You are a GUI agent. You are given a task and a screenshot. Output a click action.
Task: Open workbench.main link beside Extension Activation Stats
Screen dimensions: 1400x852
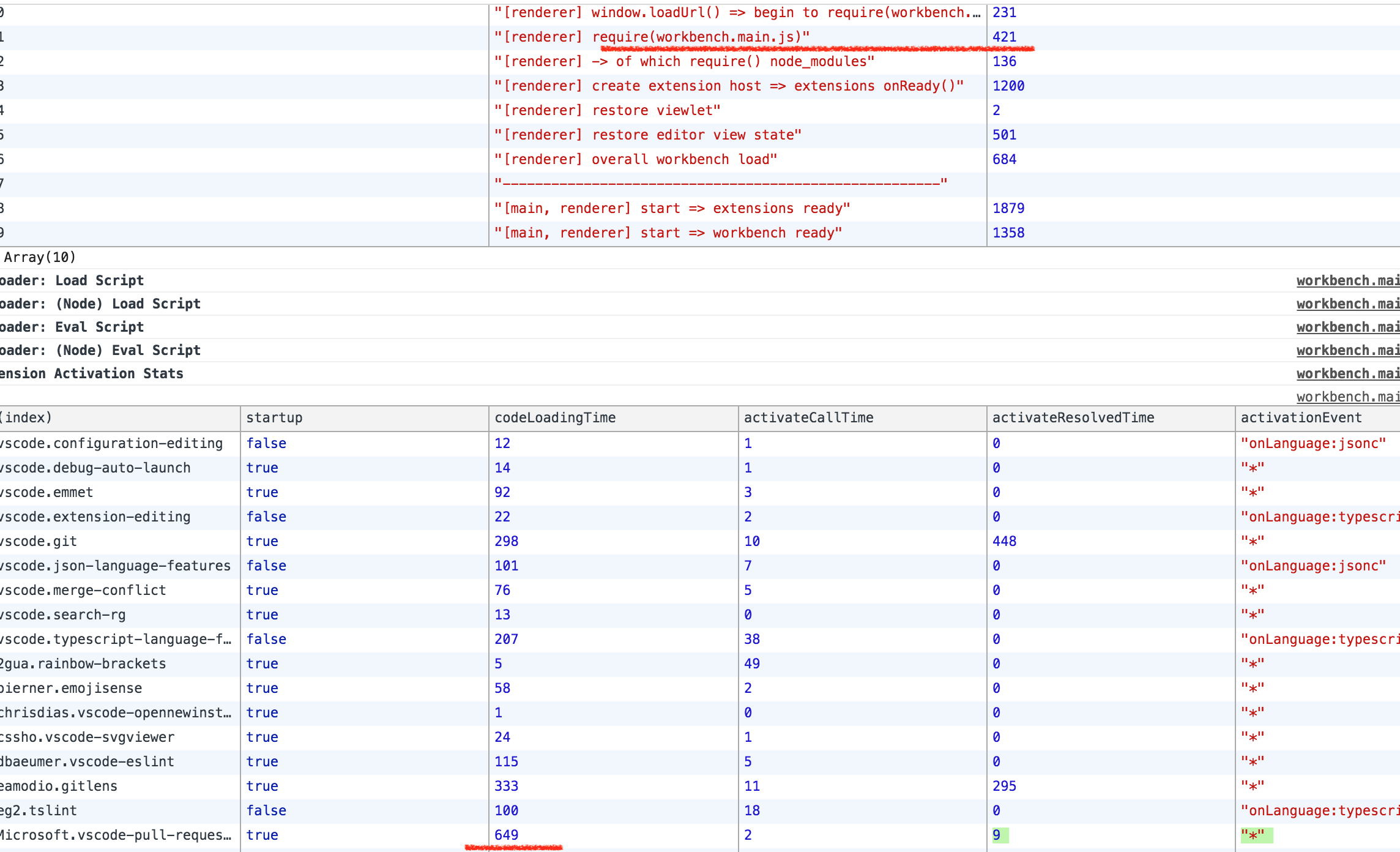[x=1348, y=374]
